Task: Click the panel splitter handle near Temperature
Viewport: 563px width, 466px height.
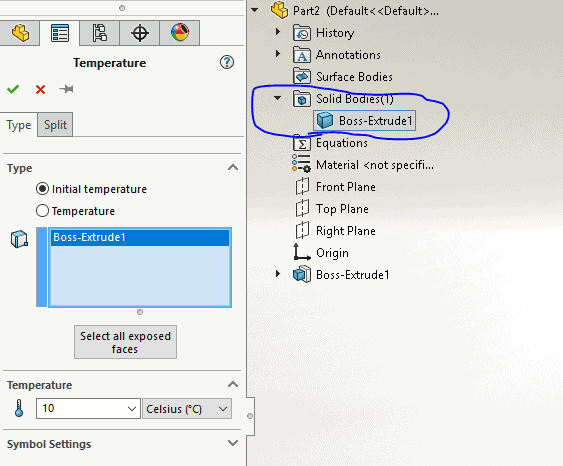Action: pyautogui.click(x=250, y=416)
